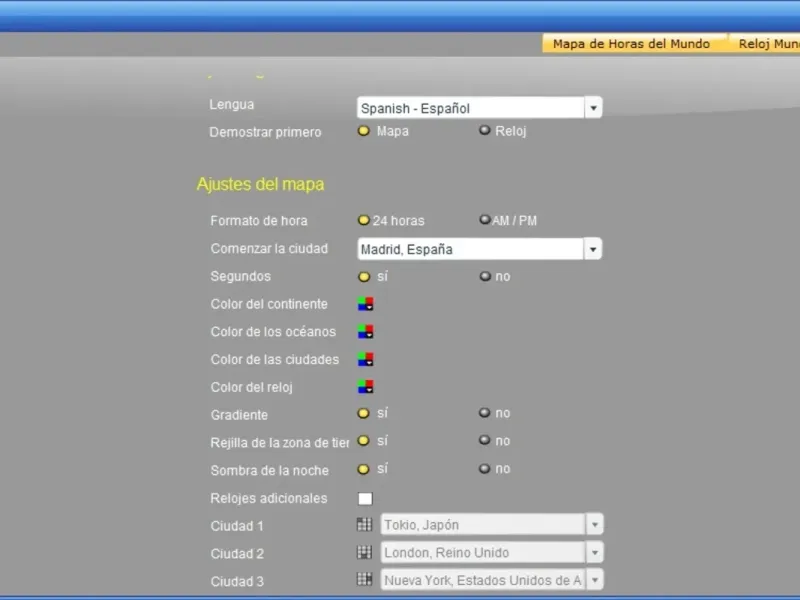Click the Color de las ciudades label
The height and width of the screenshot is (600, 800).
pyautogui.click(x=274, y=360)
